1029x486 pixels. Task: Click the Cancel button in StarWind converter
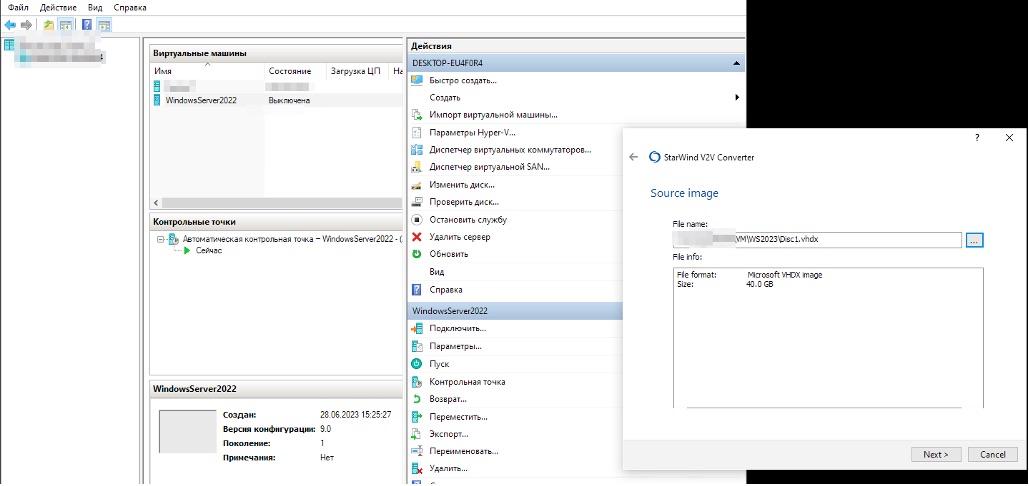pos(991,454)
